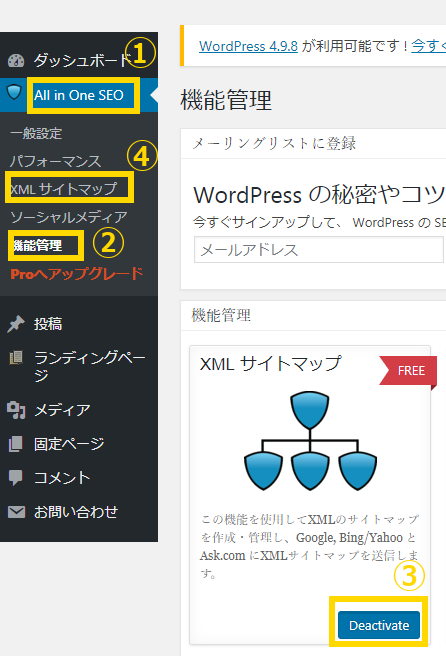Image resolution: width=446 pixels, height=656 pixels.
Task: Click the XML サイトマップ card title
Action: pyautogui.click(x=271, y=364)
